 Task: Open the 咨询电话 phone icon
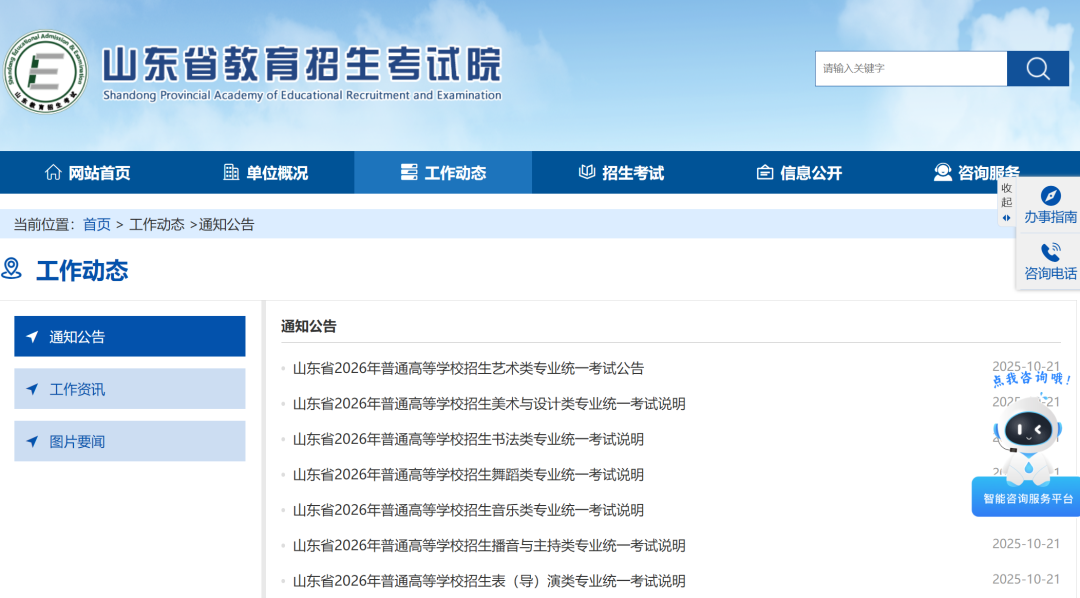(1050, 252)
